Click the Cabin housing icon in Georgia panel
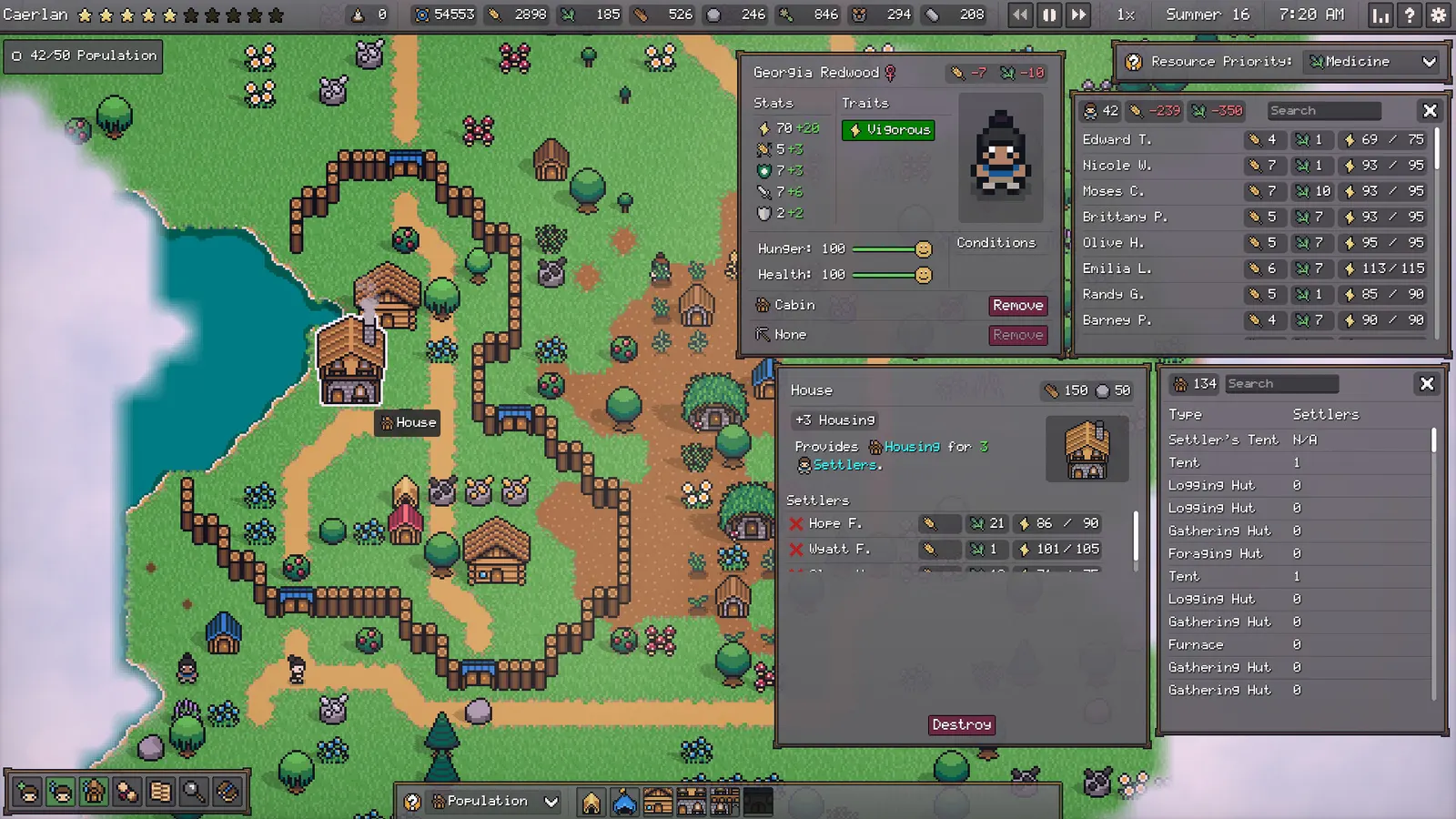 pos(763,306)
